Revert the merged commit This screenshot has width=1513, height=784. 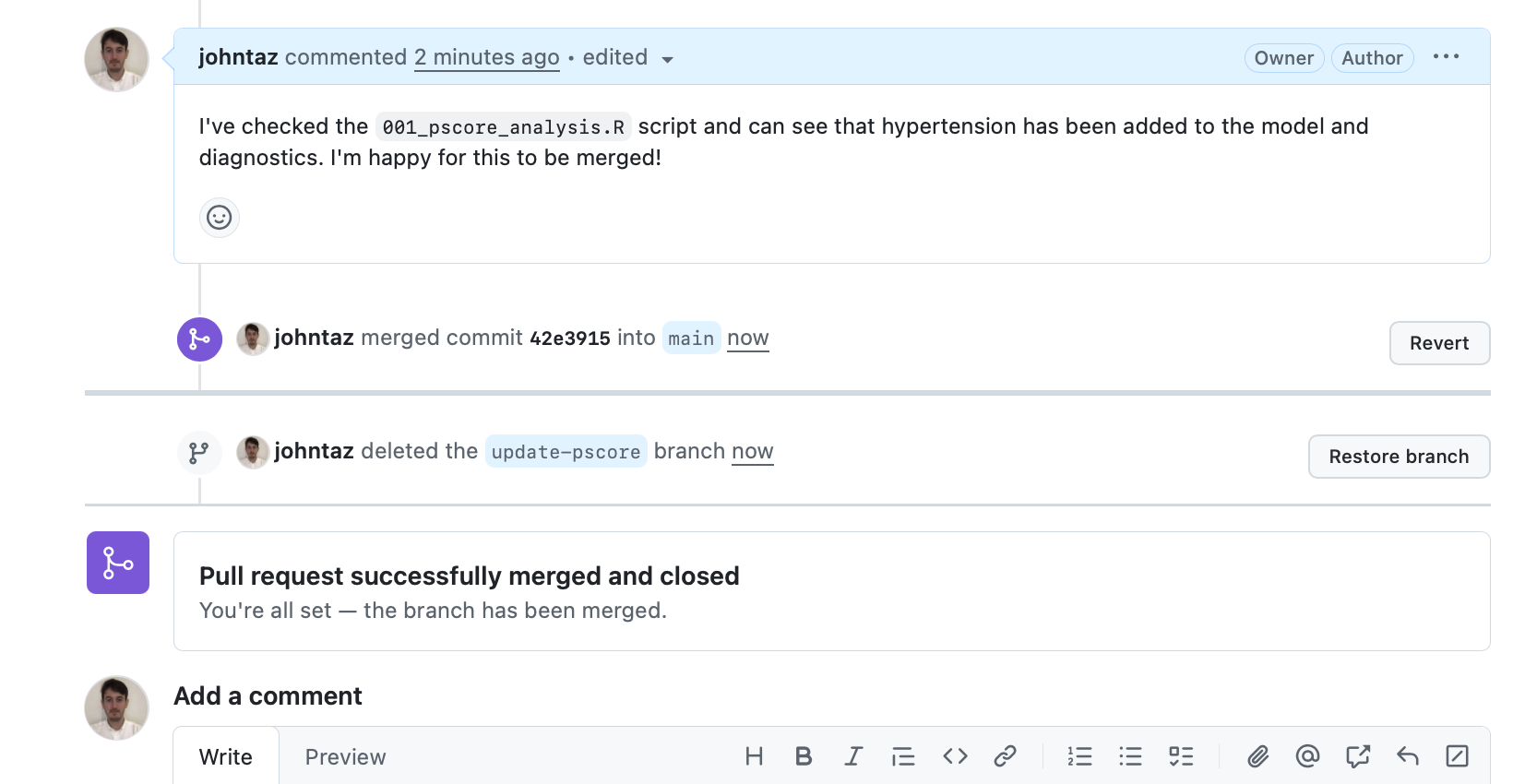(1438, 343)
